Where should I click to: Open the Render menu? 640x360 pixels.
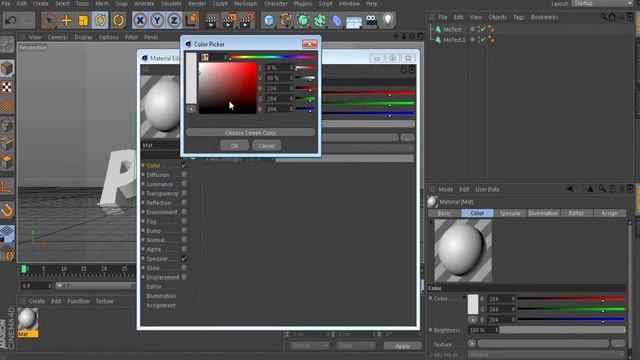click(x=197, y=4)
